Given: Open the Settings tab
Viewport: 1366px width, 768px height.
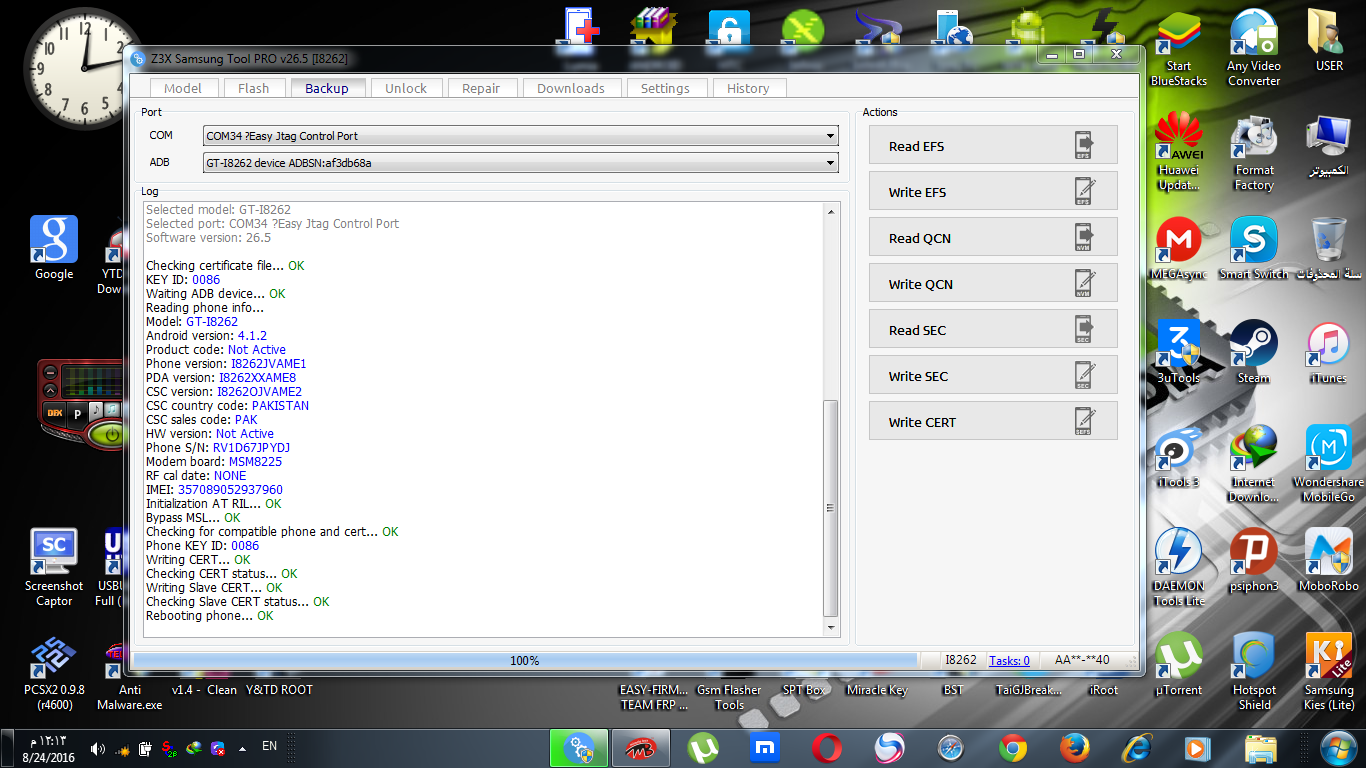Looking at the screenshot, I should coord(665,88).
